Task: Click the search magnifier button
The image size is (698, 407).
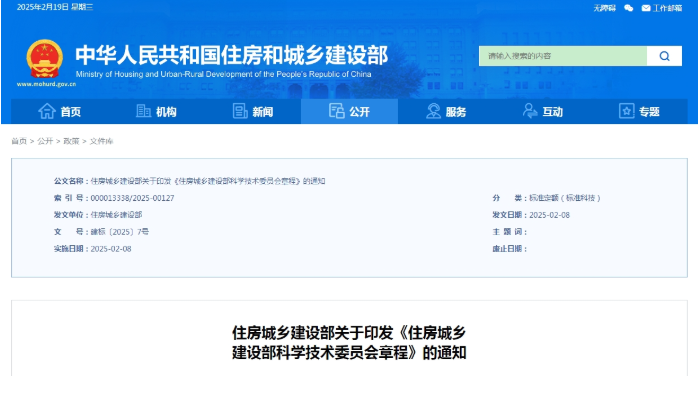Action: [x=664, y=56]
